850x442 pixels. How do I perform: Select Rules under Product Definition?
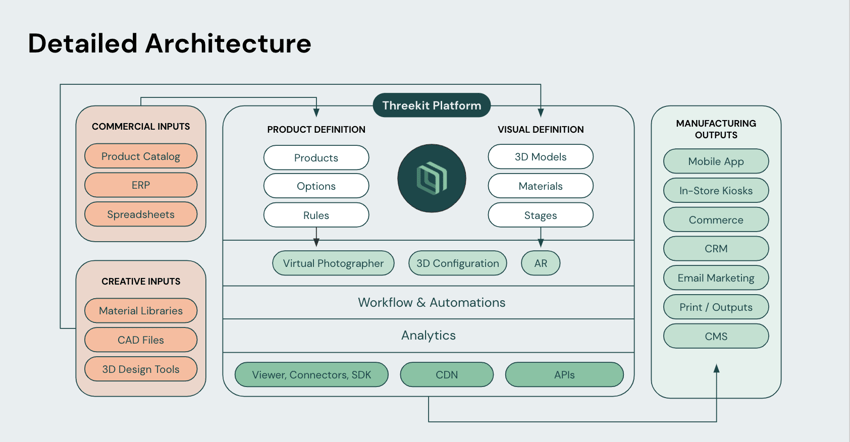[x=316, y=215]
